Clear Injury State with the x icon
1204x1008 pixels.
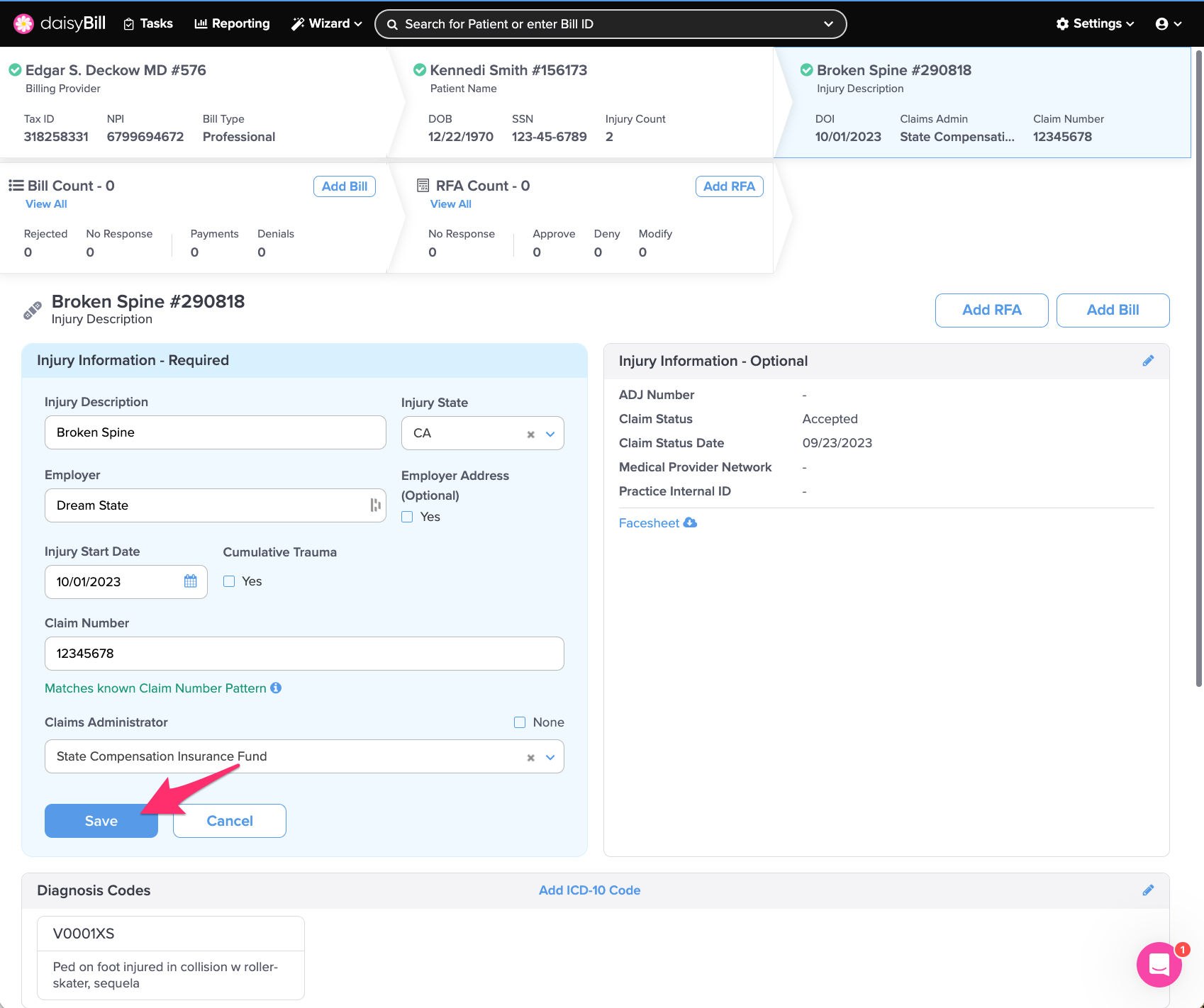530,435
